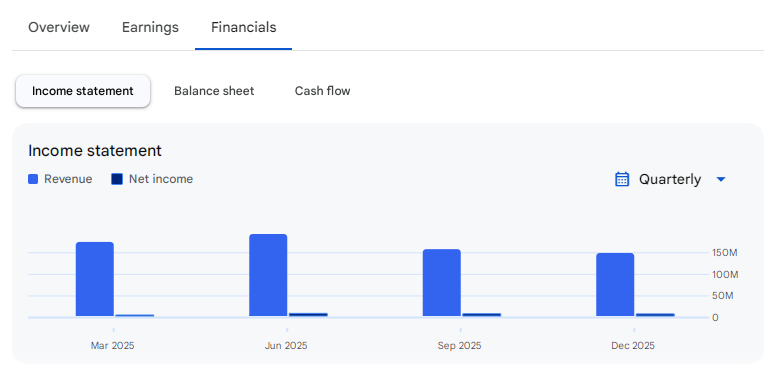The image size is (777, 374).
Task: Select the Dec 2025 net income bar
Action: pos(655,315)
